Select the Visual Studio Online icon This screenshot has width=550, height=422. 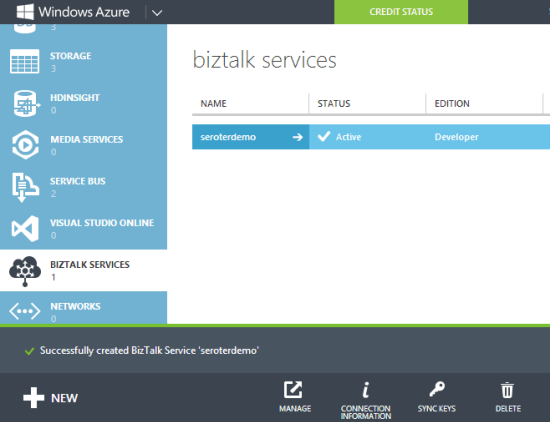click(x=25, y=229)
